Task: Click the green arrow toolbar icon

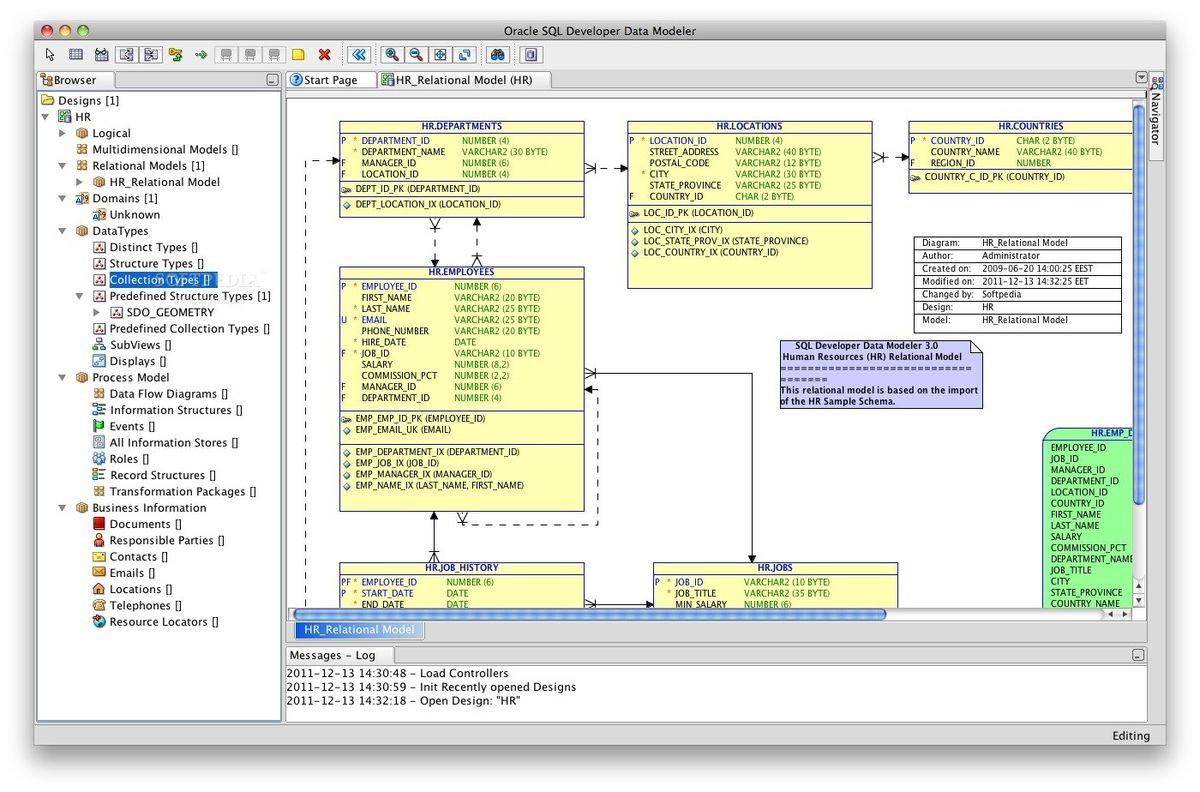Action: point(201,55)
